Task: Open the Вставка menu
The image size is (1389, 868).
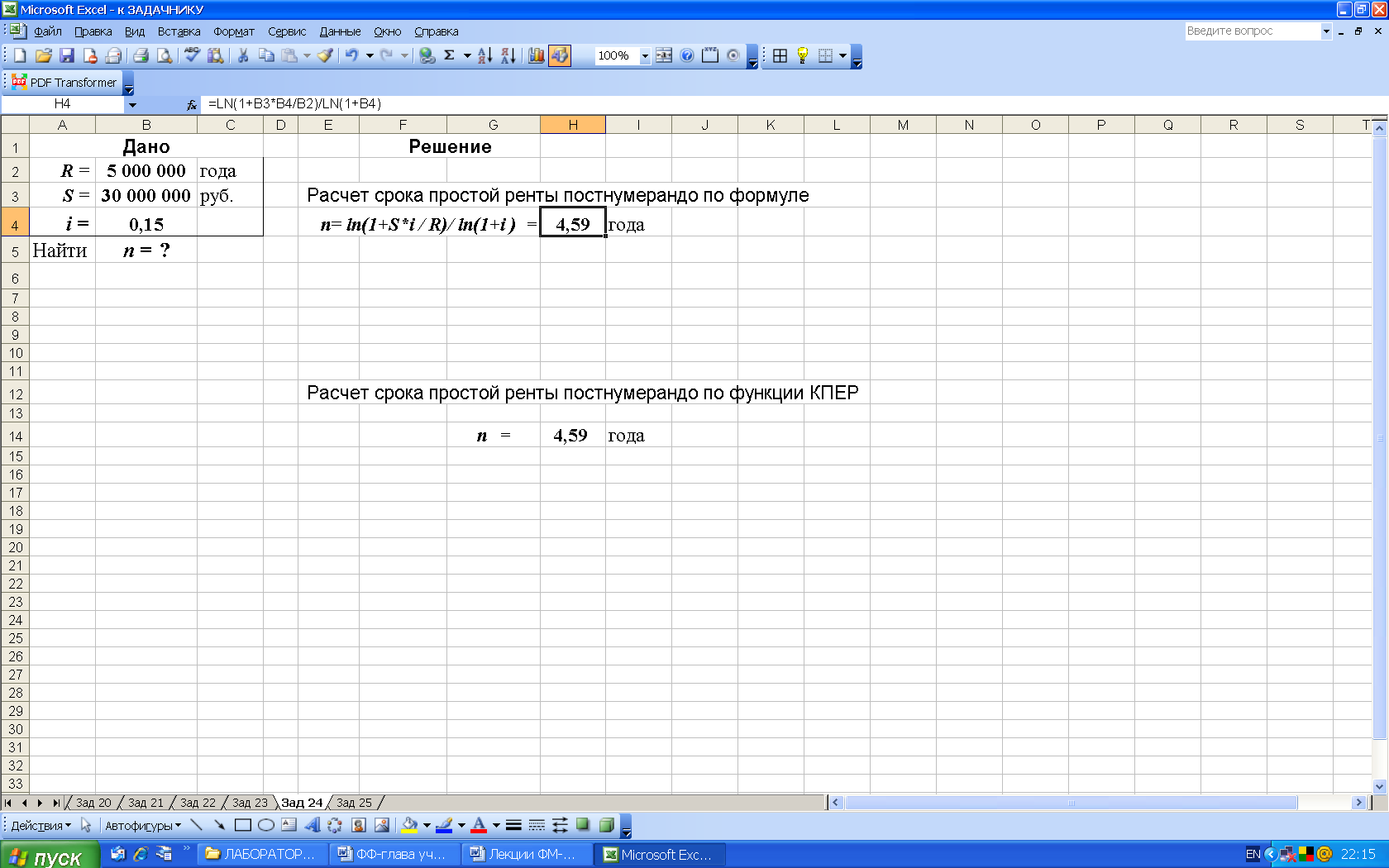Action: tap(179, 31)
